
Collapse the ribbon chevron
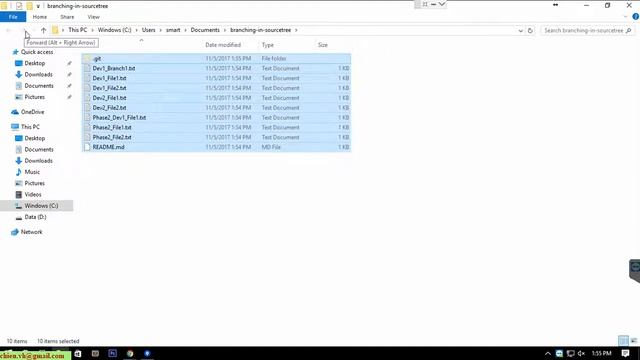(626, 17)
